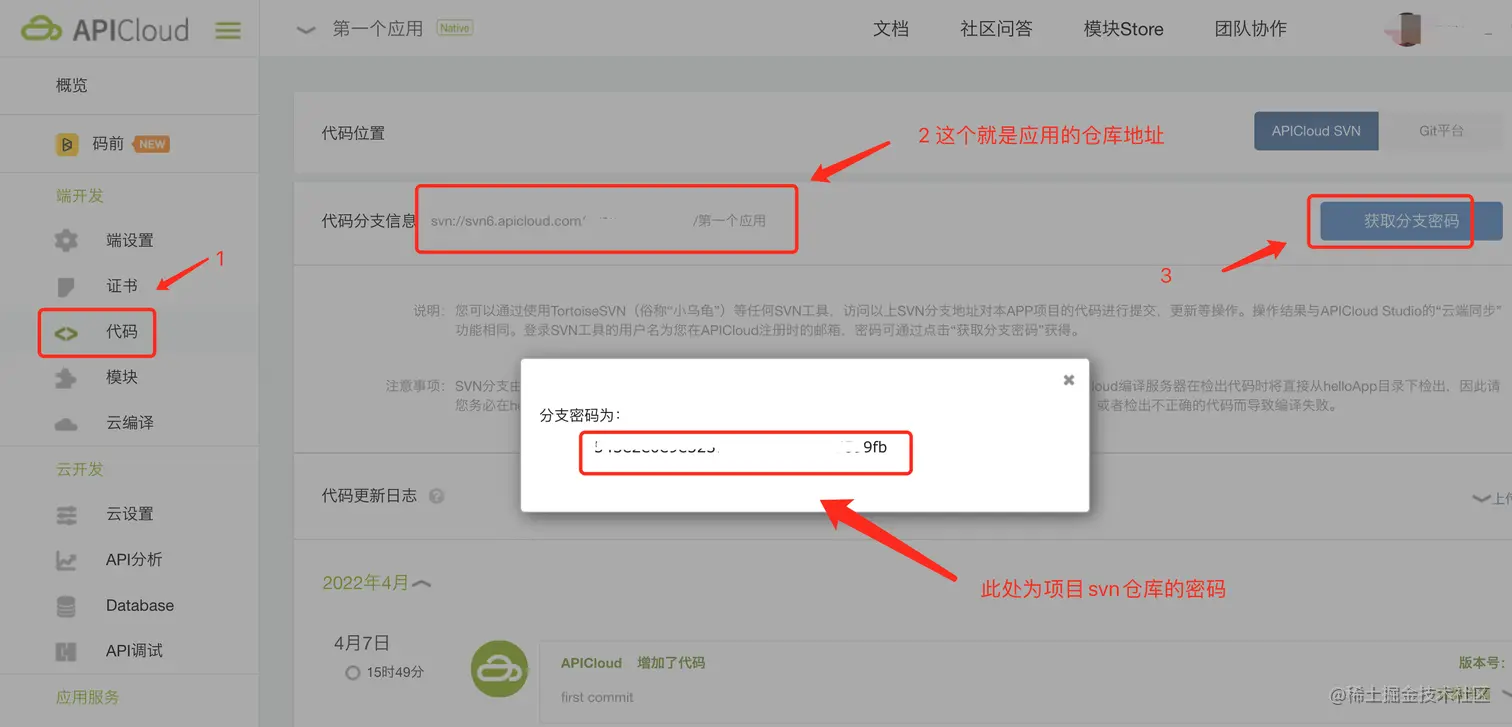The image size is (1512, 727).
Task: Click the 云编译 cloud icon
Action: click(x=66, y=423)
